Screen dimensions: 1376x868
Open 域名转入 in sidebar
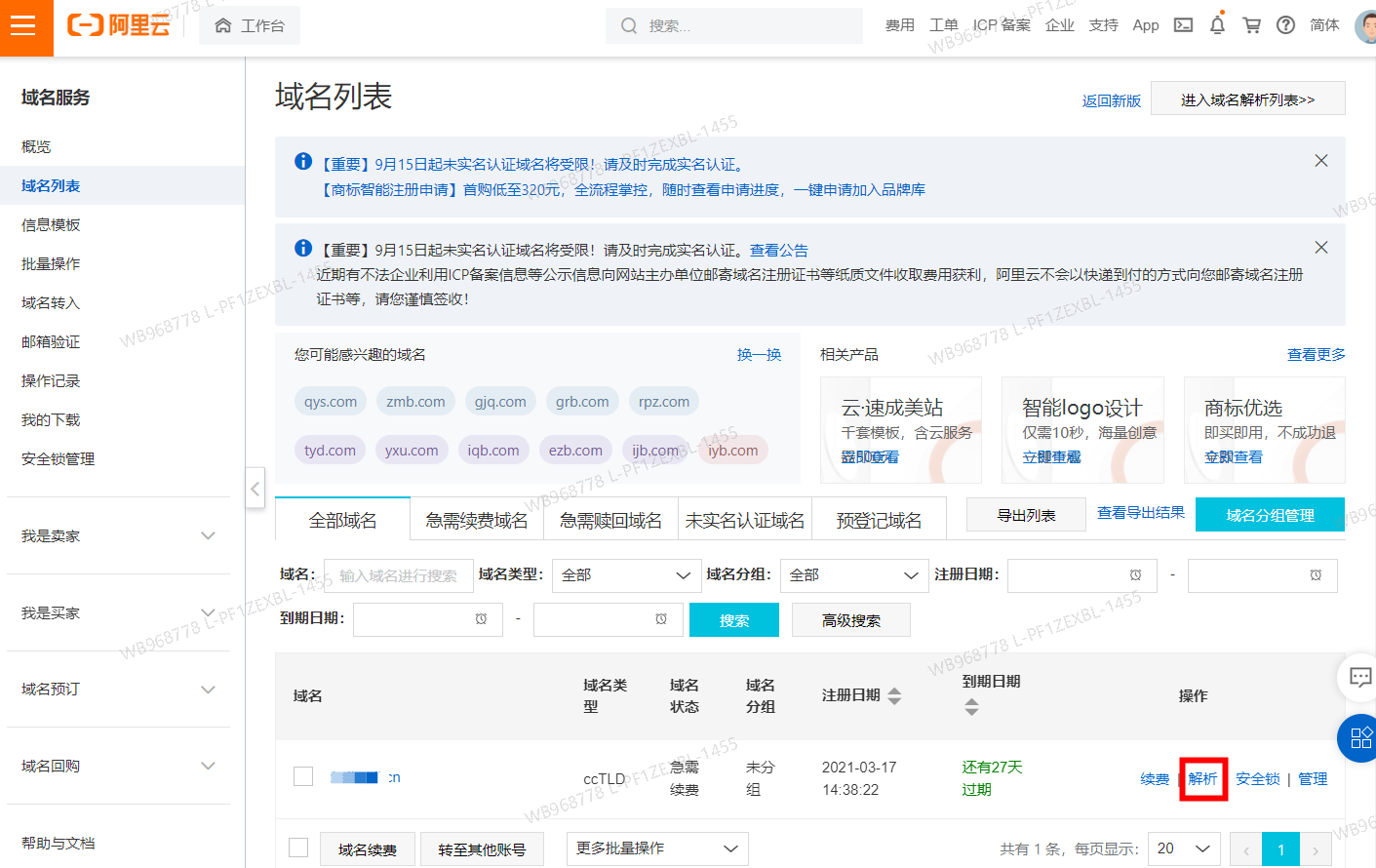[x=51, y=302]
